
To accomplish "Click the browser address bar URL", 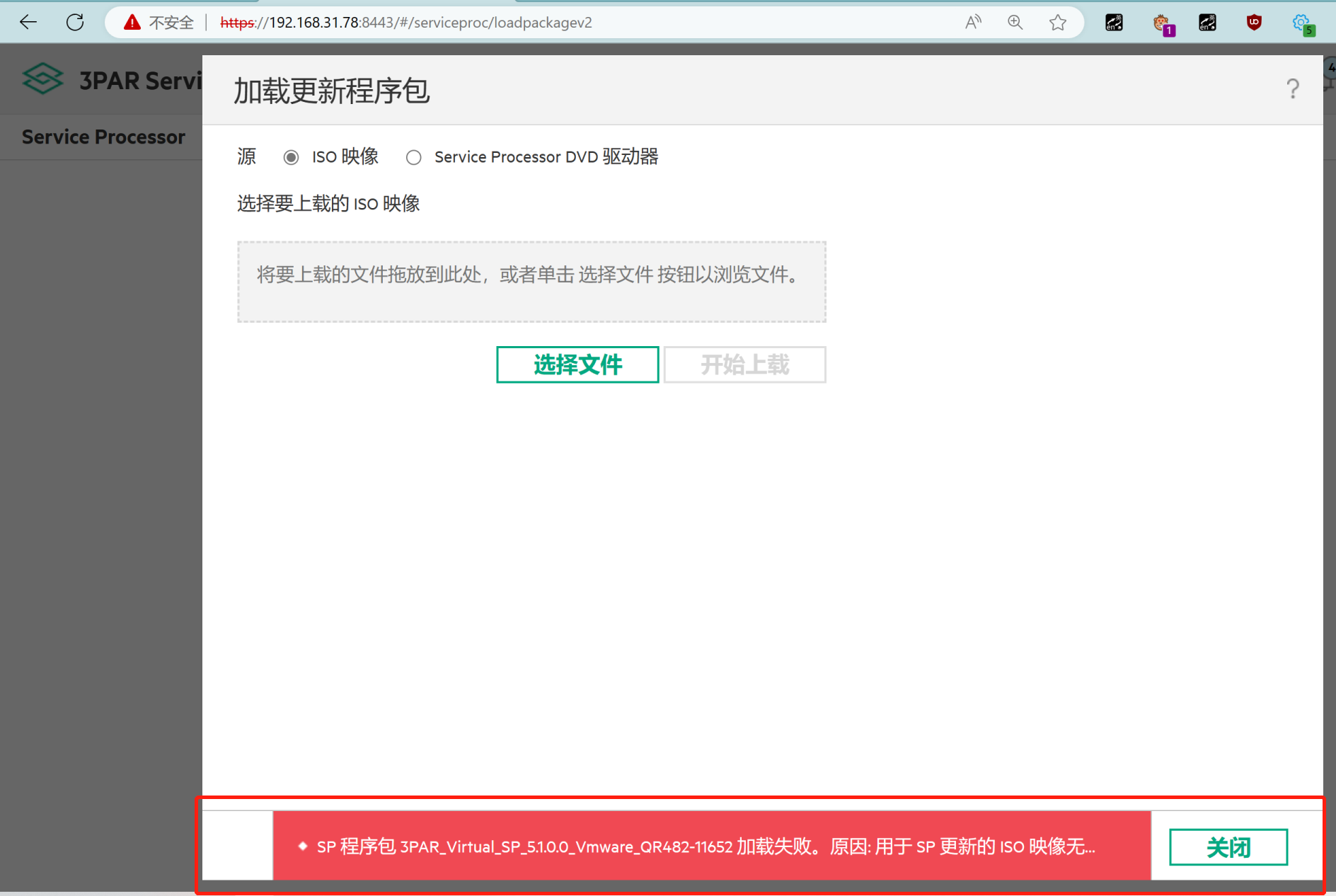I will pos(406,23).
